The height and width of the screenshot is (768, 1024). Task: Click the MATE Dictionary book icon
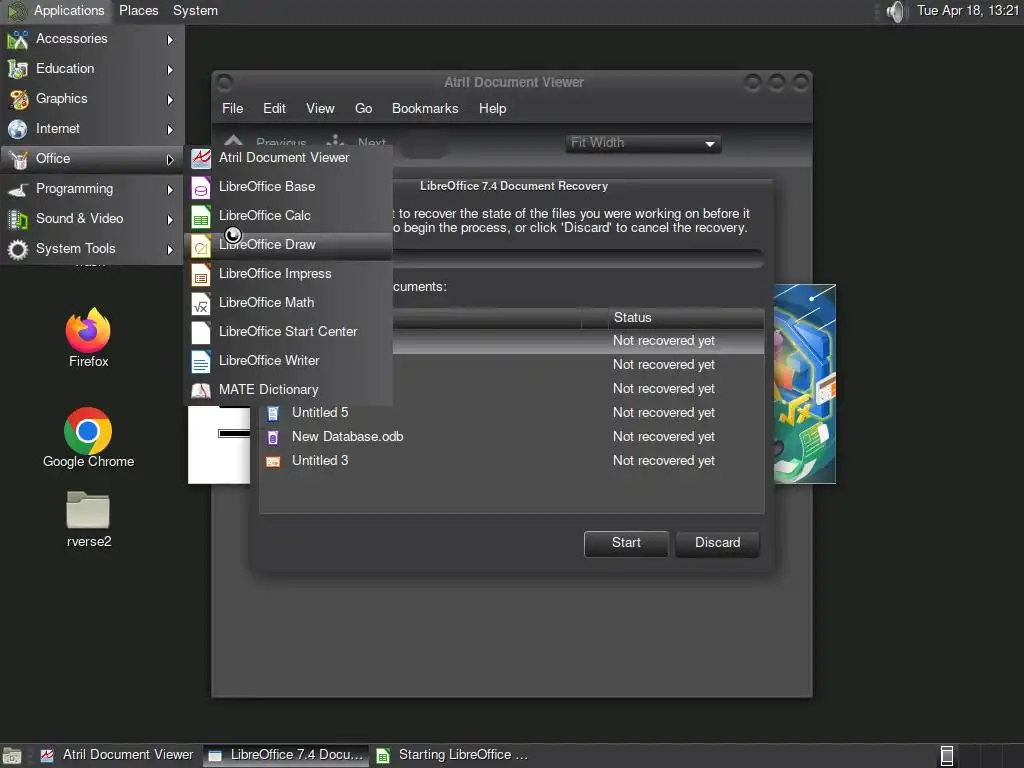point(201,391)
